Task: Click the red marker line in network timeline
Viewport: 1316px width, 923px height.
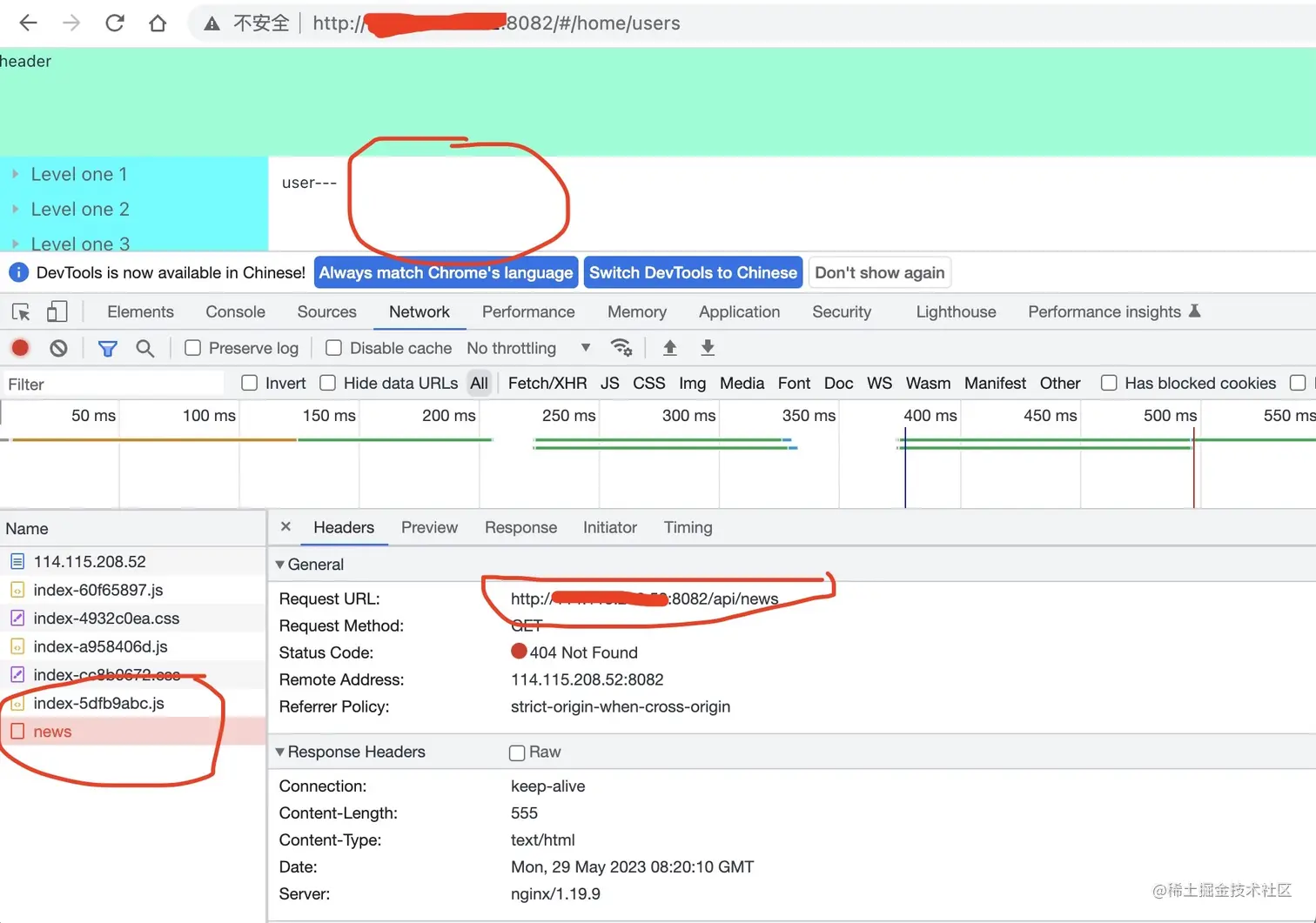Action: click(x=1193, y=466)
